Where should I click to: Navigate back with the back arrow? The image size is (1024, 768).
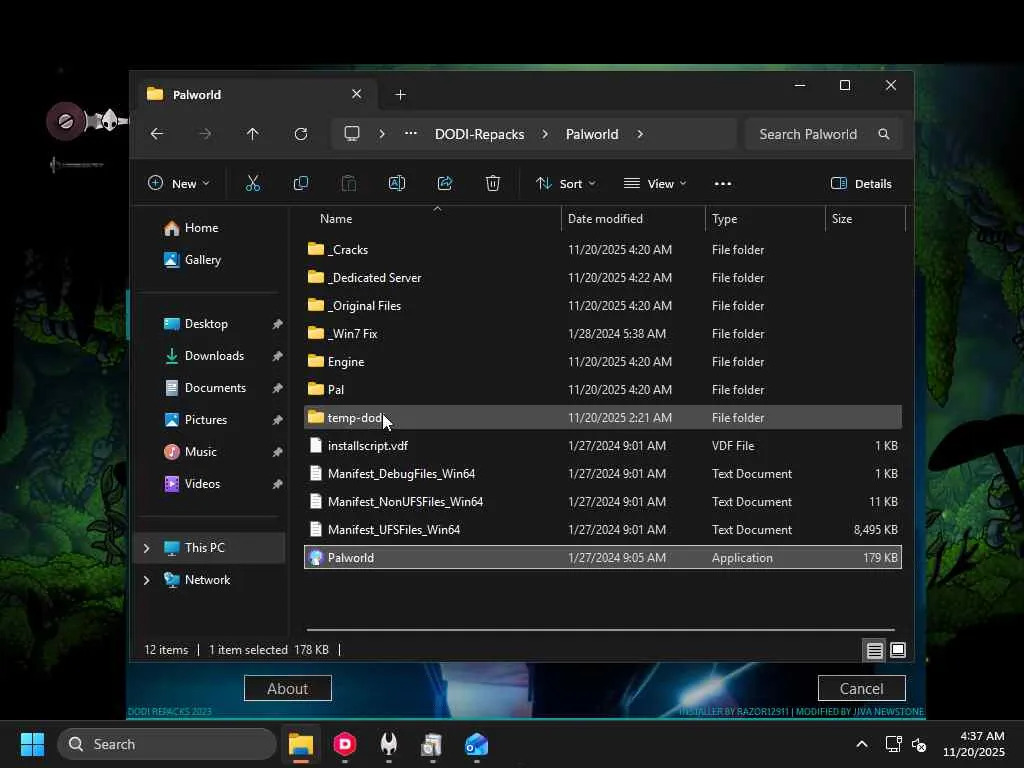point(157,134)
